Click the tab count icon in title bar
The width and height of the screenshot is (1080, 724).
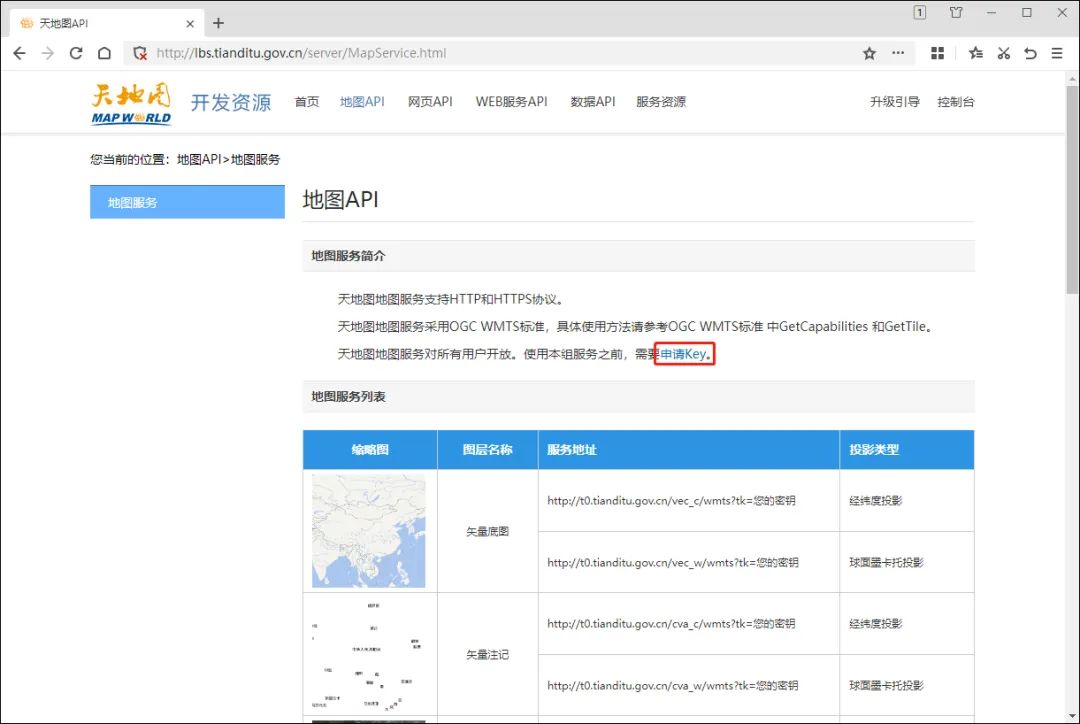coord(920,12)
